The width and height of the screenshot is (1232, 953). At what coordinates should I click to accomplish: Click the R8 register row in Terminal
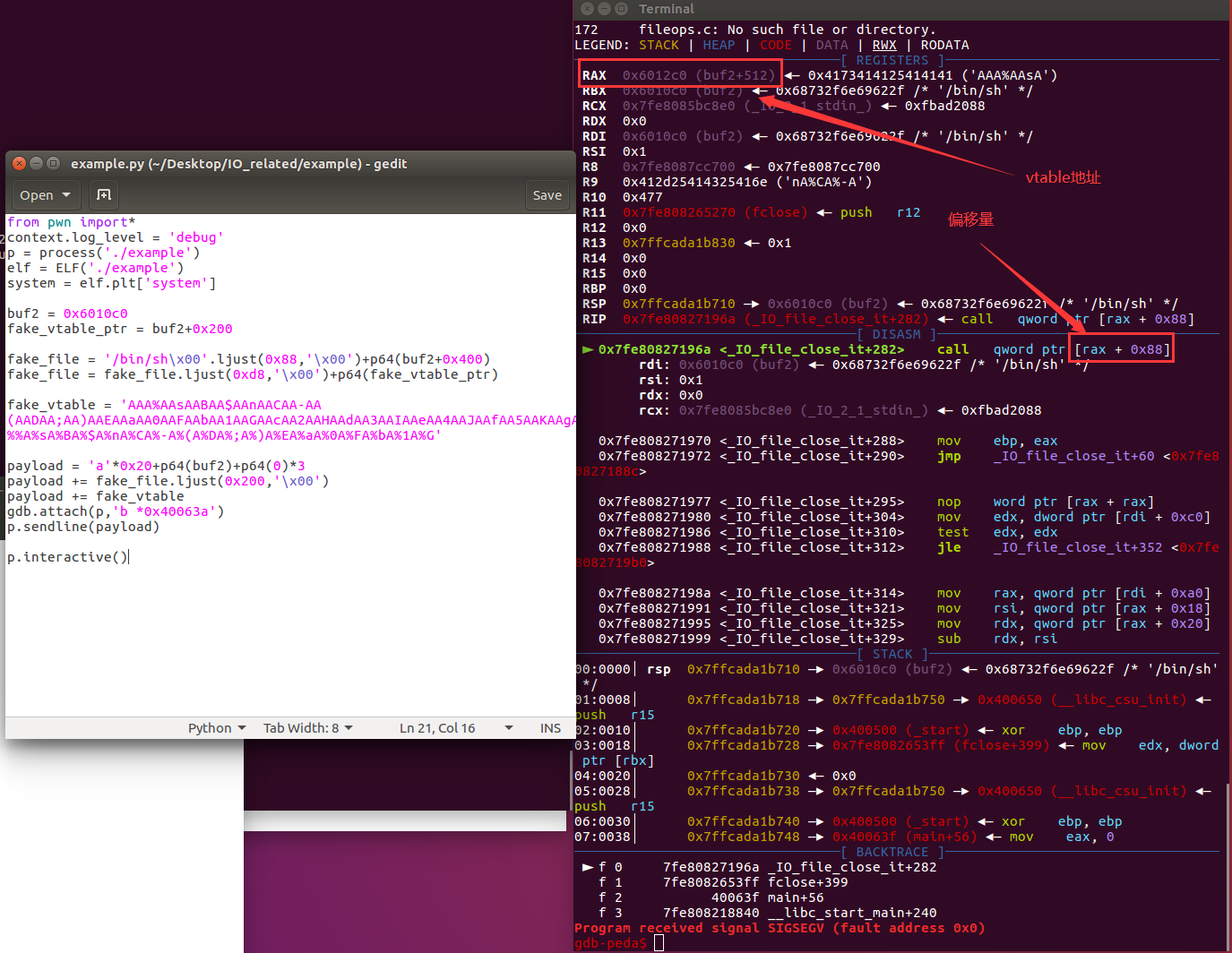coord(731,167)
